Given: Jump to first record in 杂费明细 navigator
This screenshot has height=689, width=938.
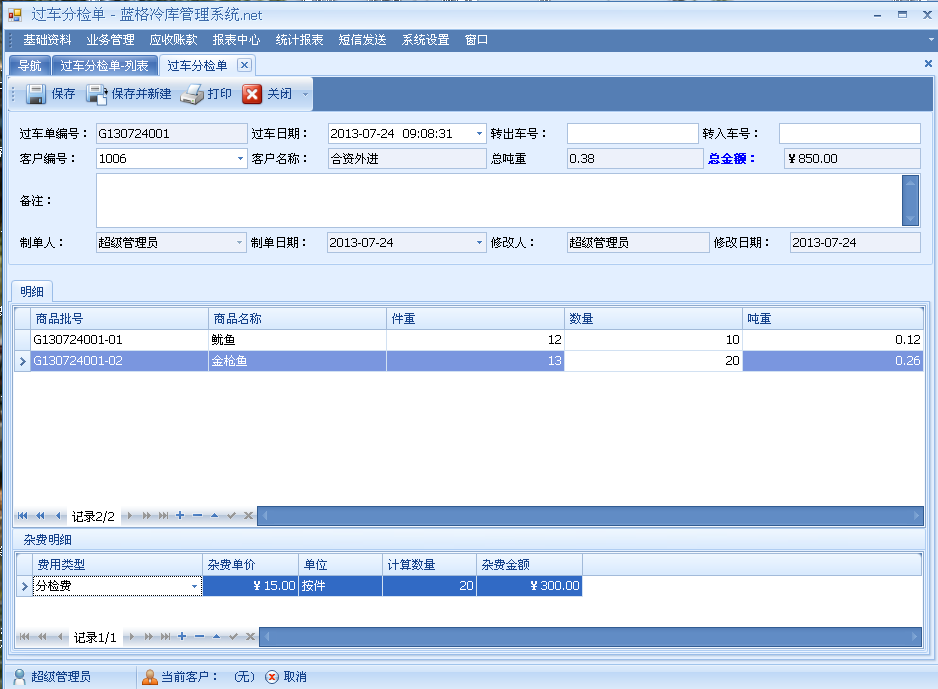Looking at the screenshot, I should tap(24, 636).
